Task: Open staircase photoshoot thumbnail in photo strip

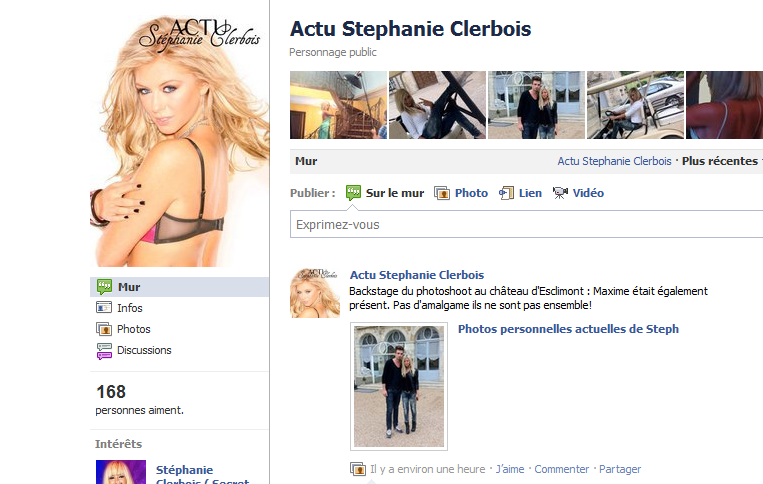Action: 339,105
